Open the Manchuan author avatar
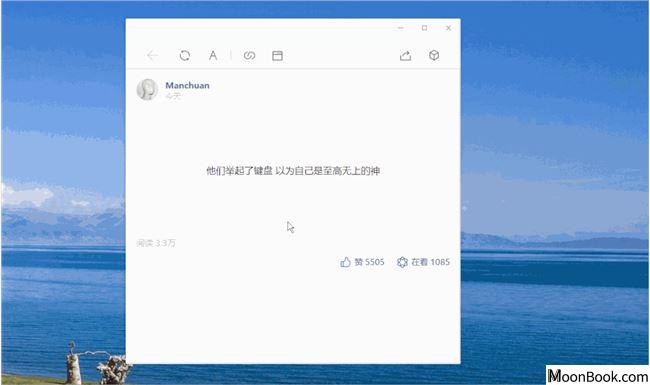The image size is (650, 385). point(147,90)
